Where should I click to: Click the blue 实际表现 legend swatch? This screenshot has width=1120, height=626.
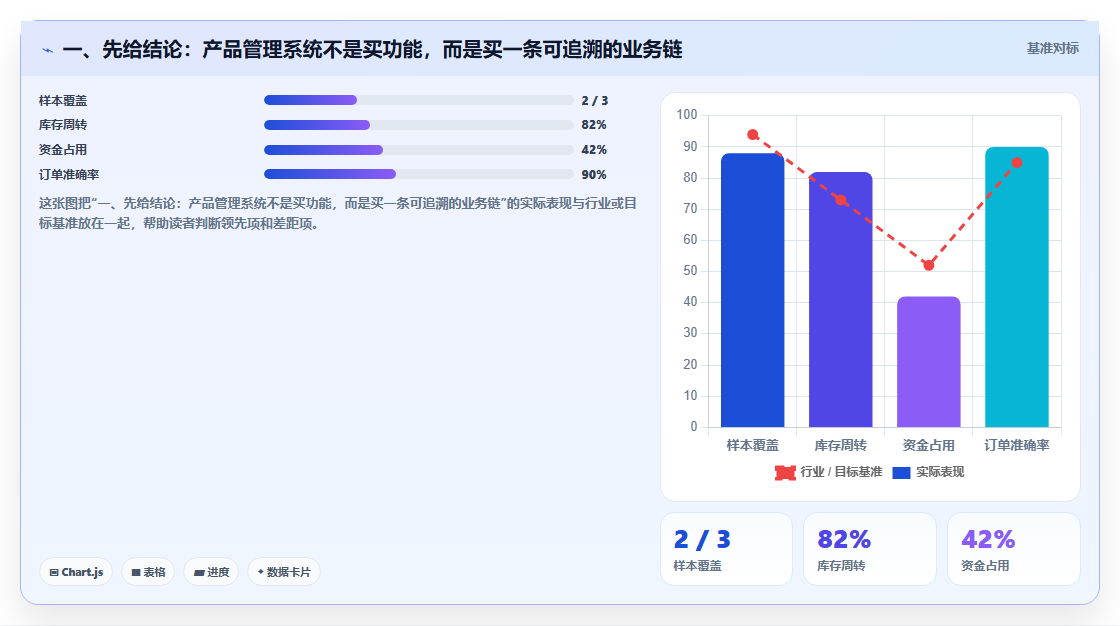[901, 472]
